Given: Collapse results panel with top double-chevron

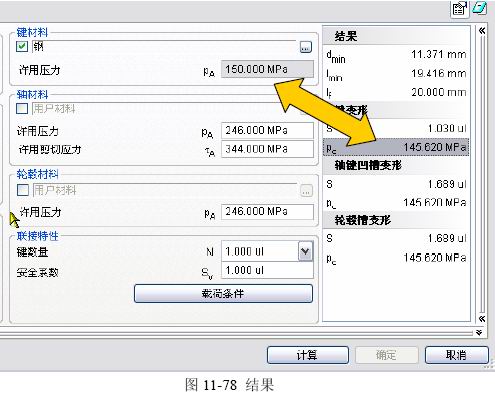Looking at the screenshot, I should coord(482,31).
